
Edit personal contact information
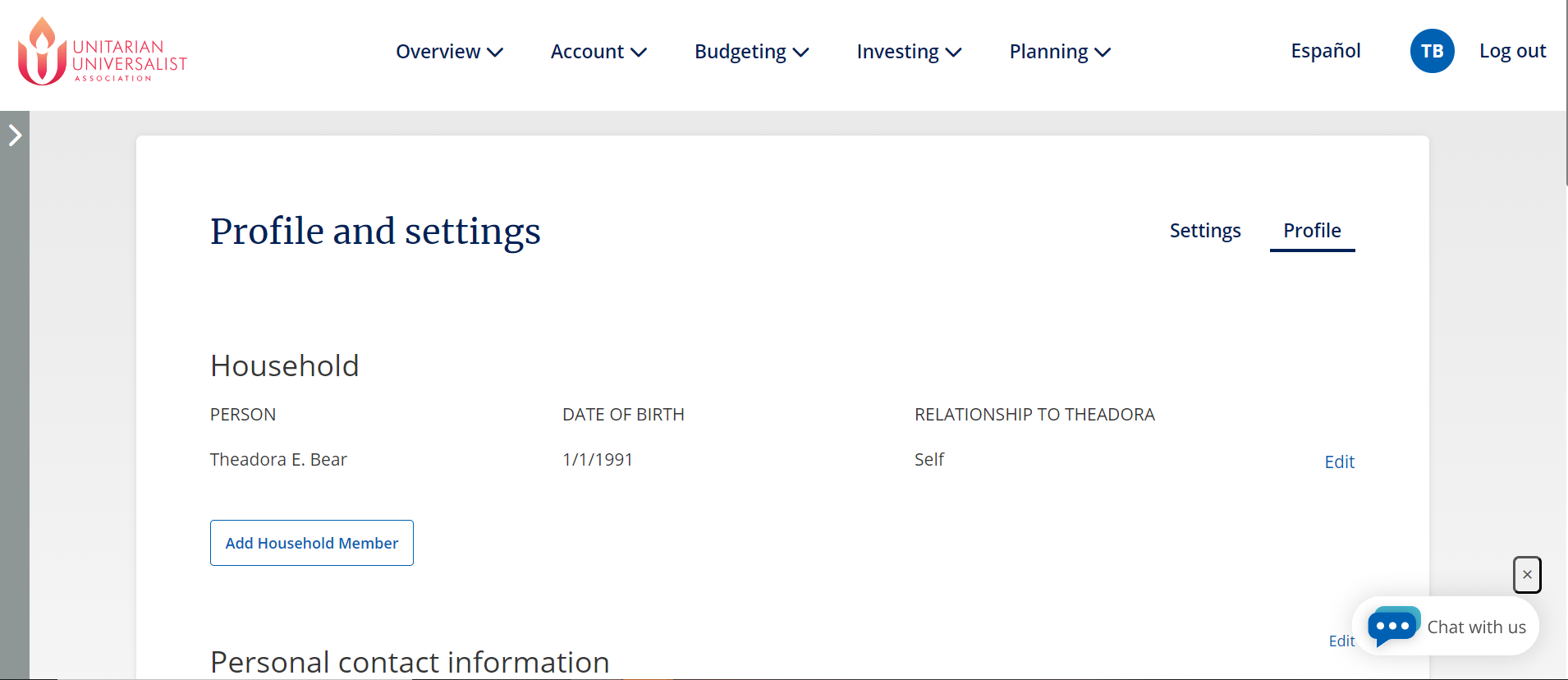tap(1341, 641)
